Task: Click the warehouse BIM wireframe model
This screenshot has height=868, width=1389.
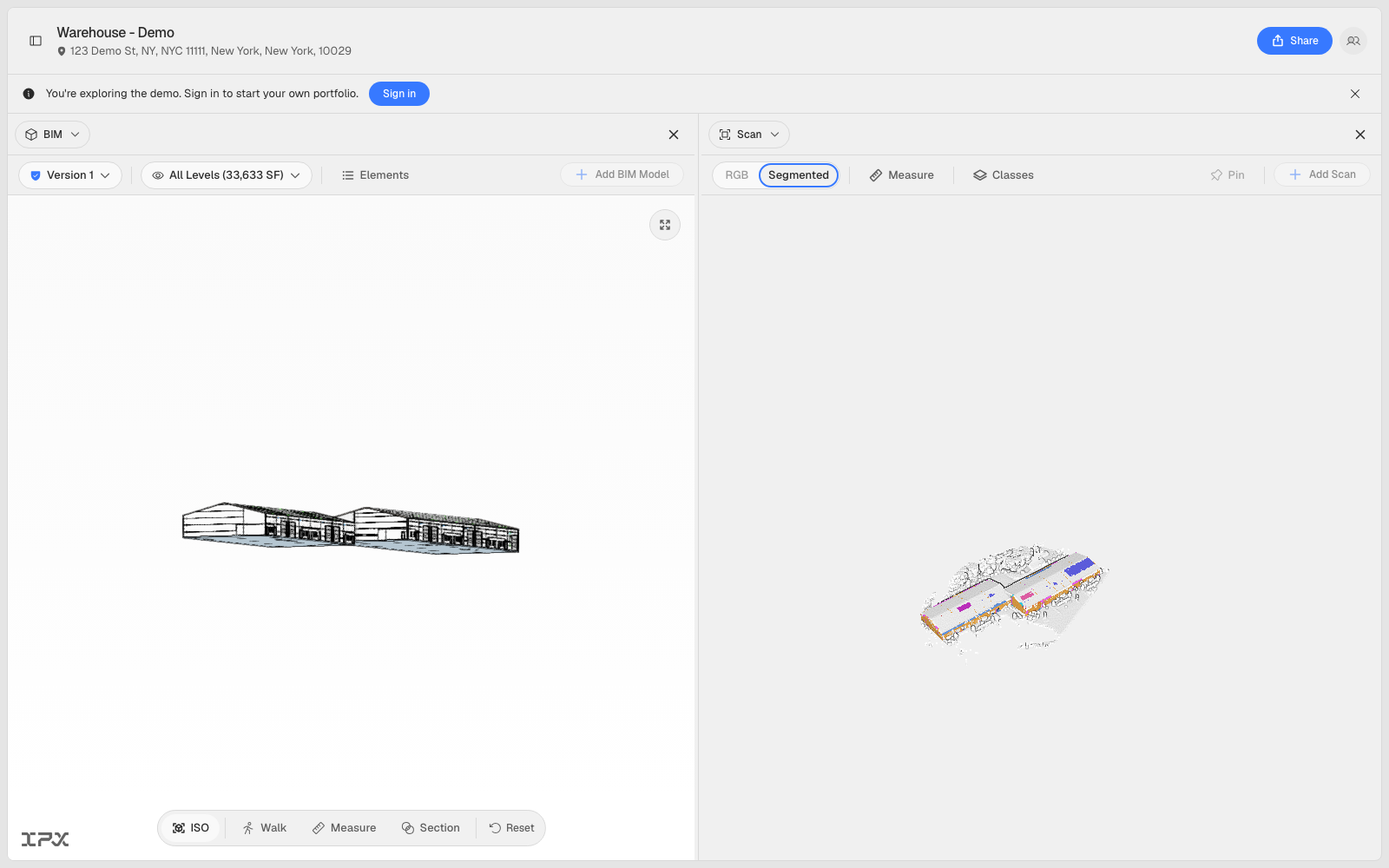Action: coord(351,527)
